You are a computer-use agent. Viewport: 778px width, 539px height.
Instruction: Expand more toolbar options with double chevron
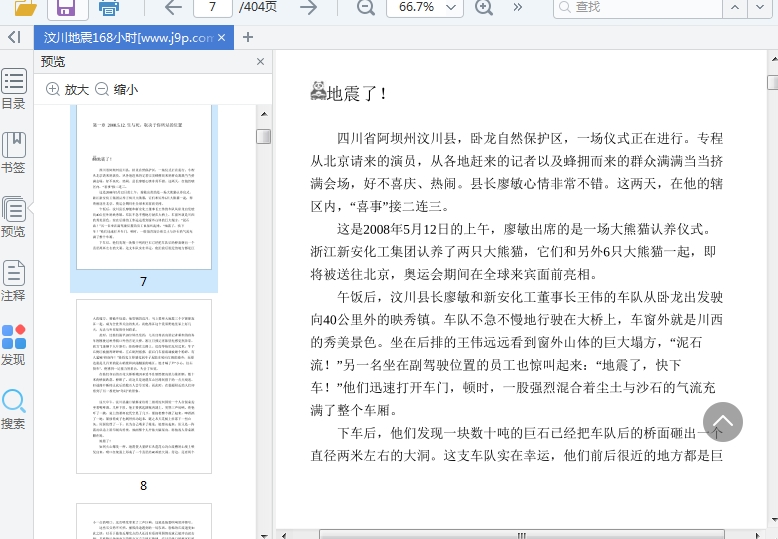517,7
